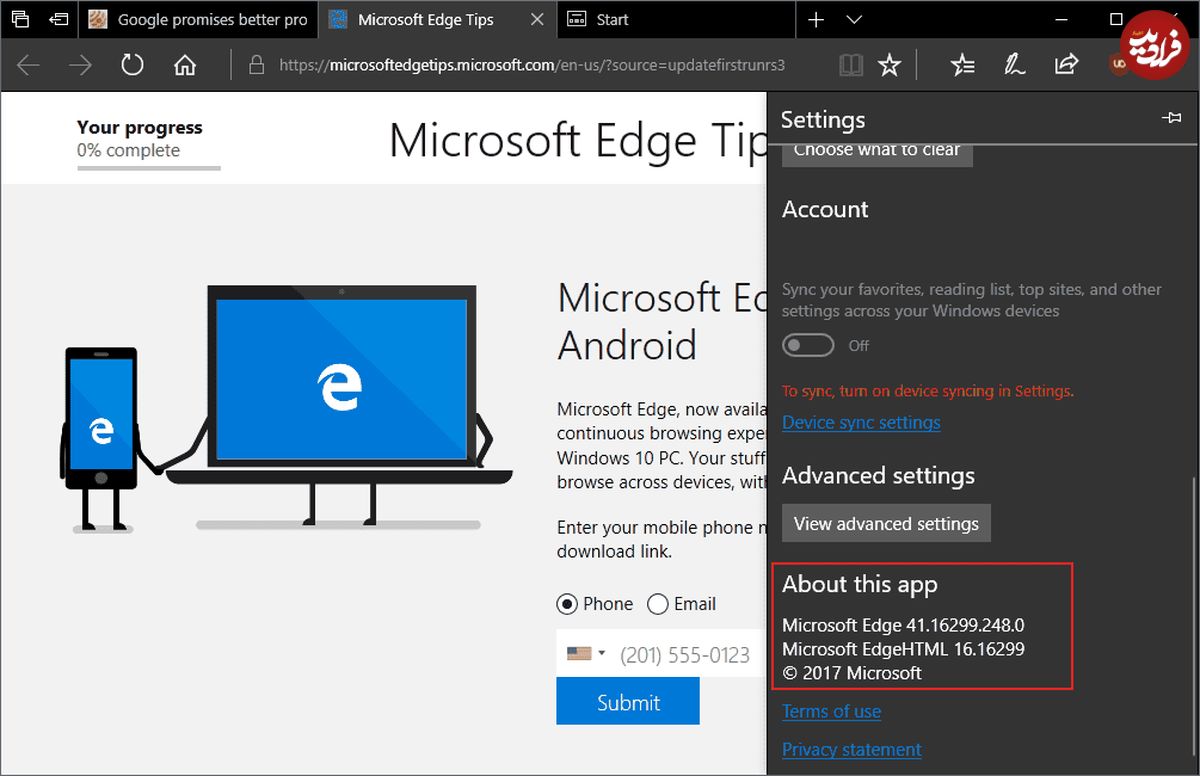Click the Account heading in Settings
The image size is (1200, 776).
[x=825, y=209]
